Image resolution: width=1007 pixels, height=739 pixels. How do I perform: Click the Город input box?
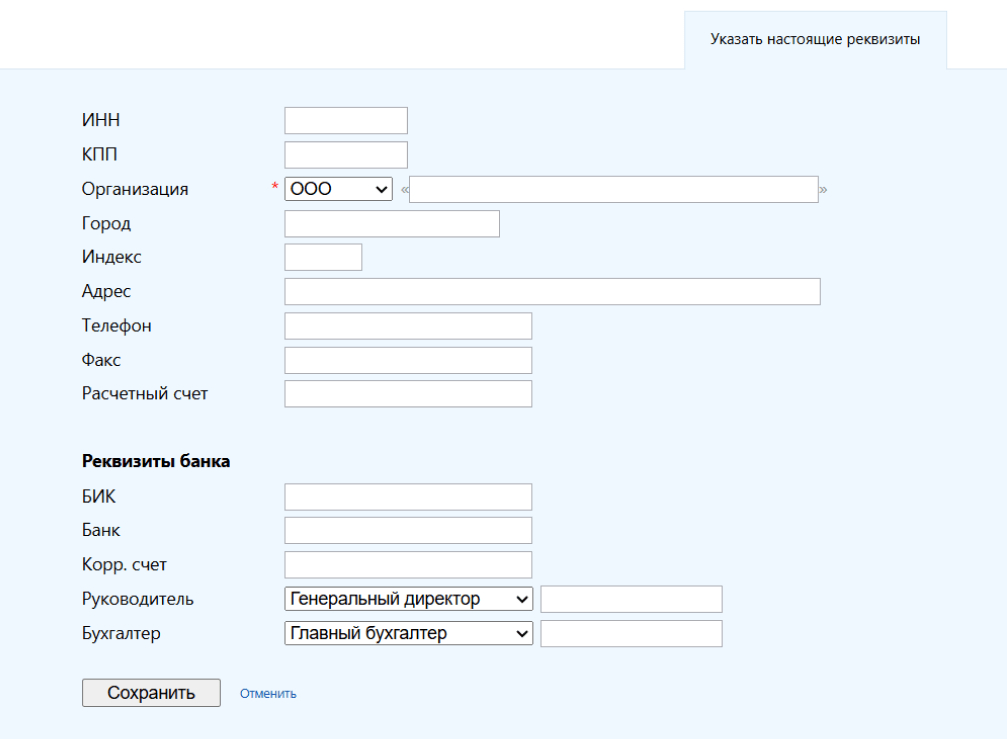tap(392, 224)
